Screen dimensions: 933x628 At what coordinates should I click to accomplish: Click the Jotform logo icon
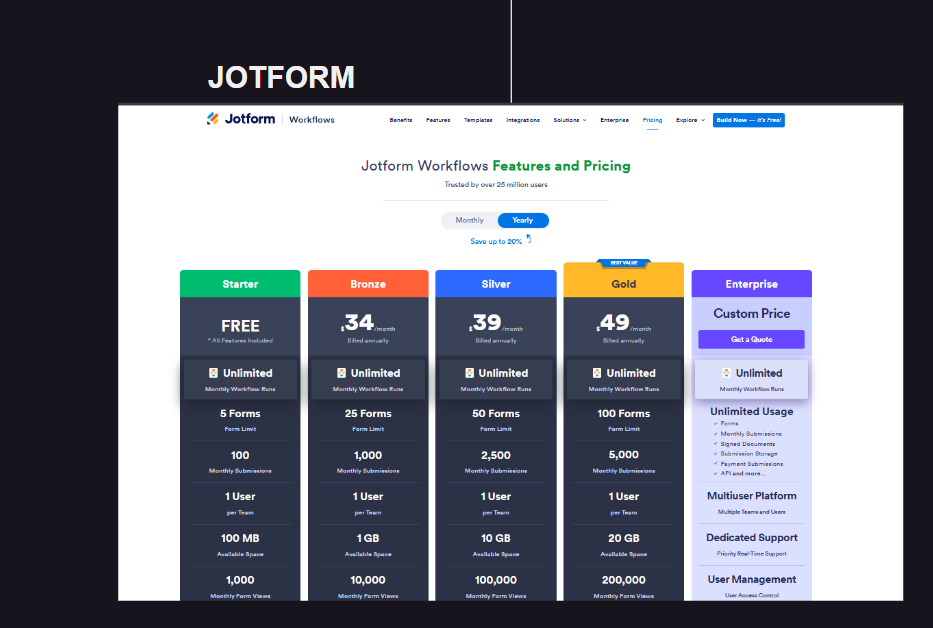tap(212, 119)
